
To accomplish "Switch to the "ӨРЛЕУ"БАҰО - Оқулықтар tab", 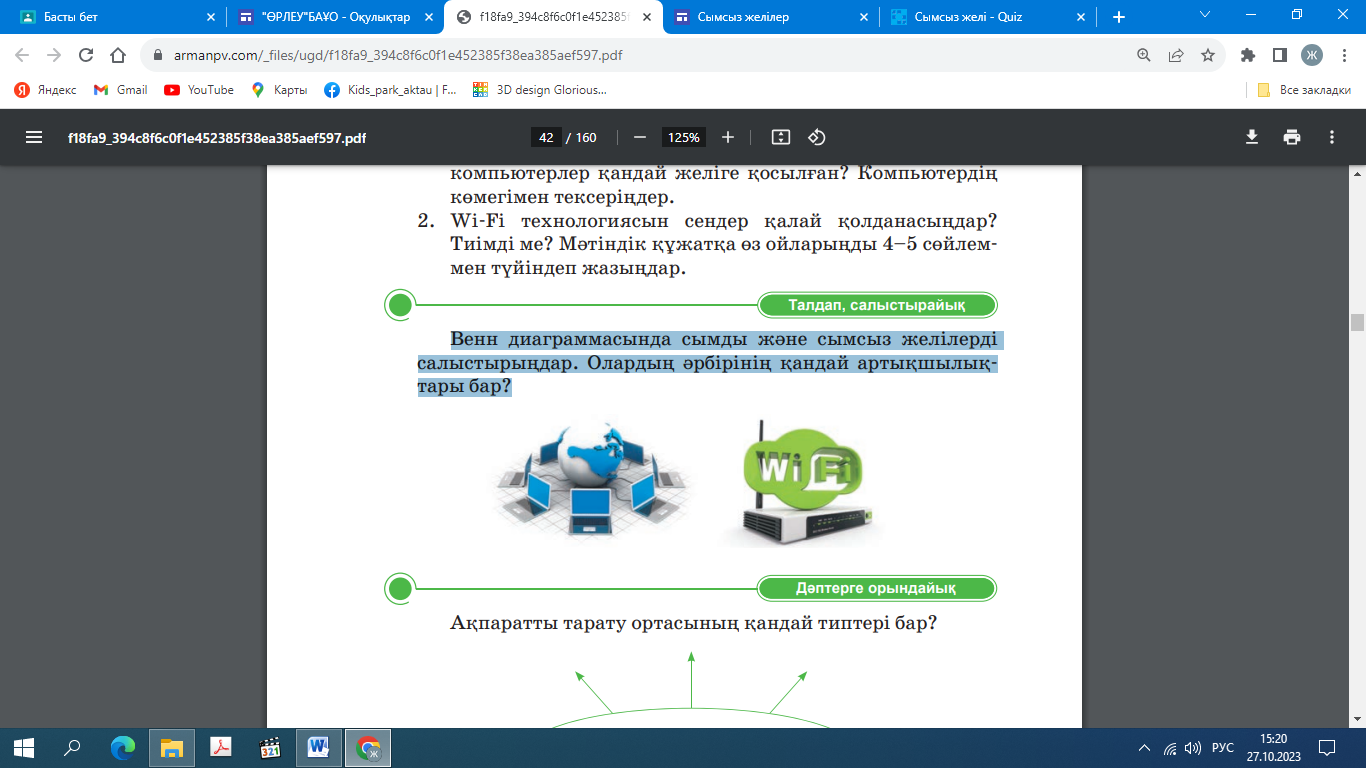I will click(x=337, y=17).
